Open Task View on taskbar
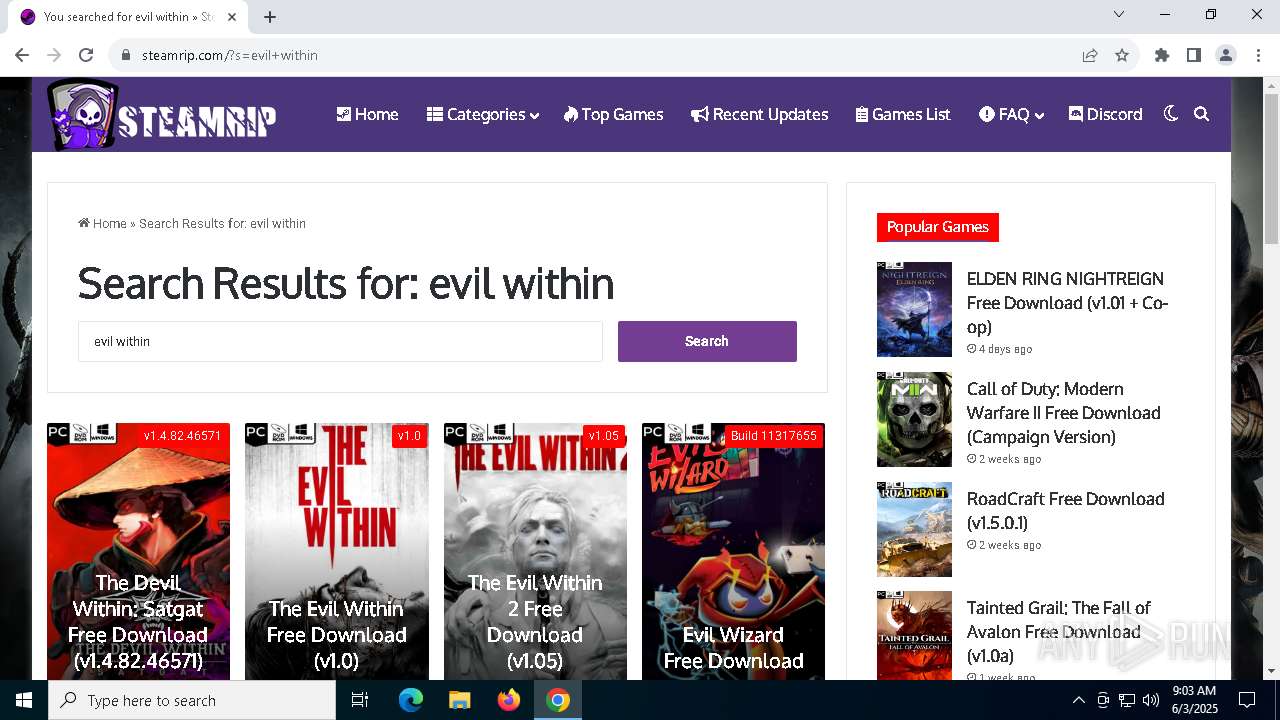Image resolution: width=1280 pixels, height=720 pixels. point(360,700)
